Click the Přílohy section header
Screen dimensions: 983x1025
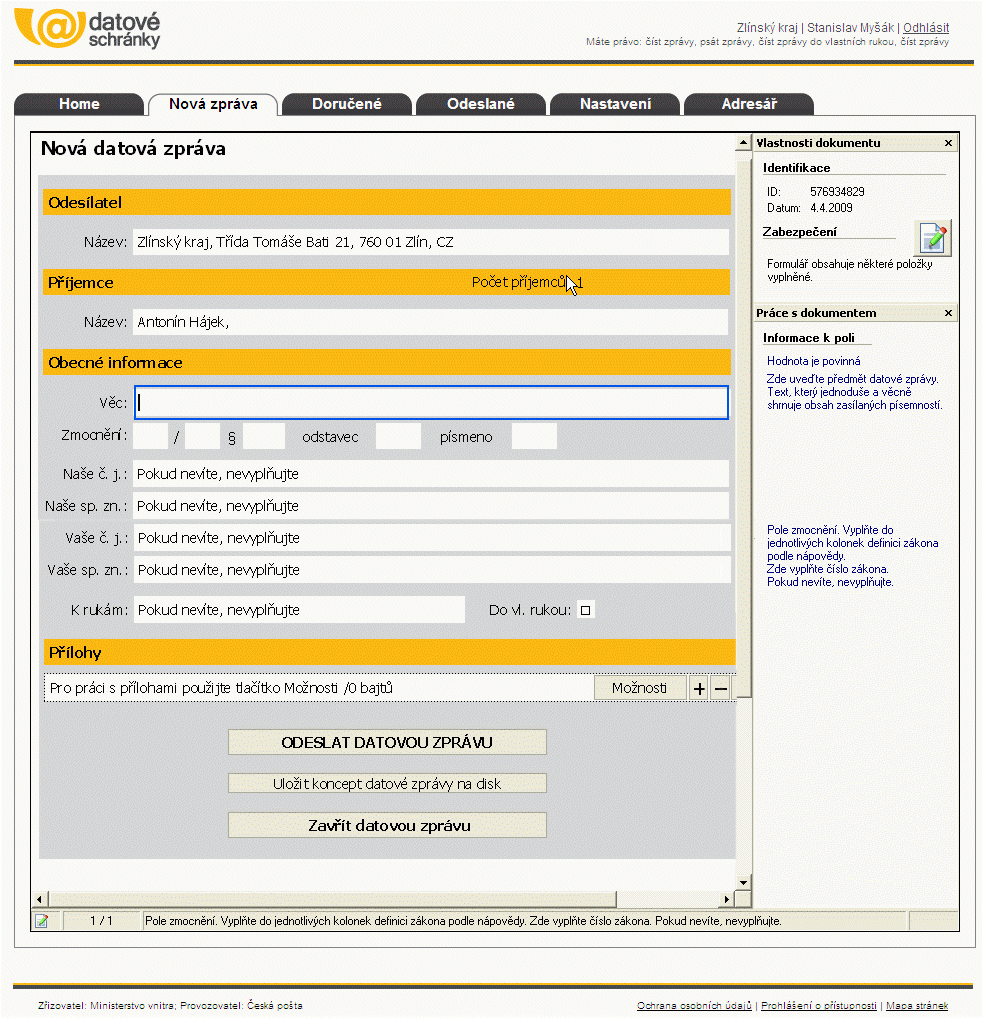click(x=389, y=652)
